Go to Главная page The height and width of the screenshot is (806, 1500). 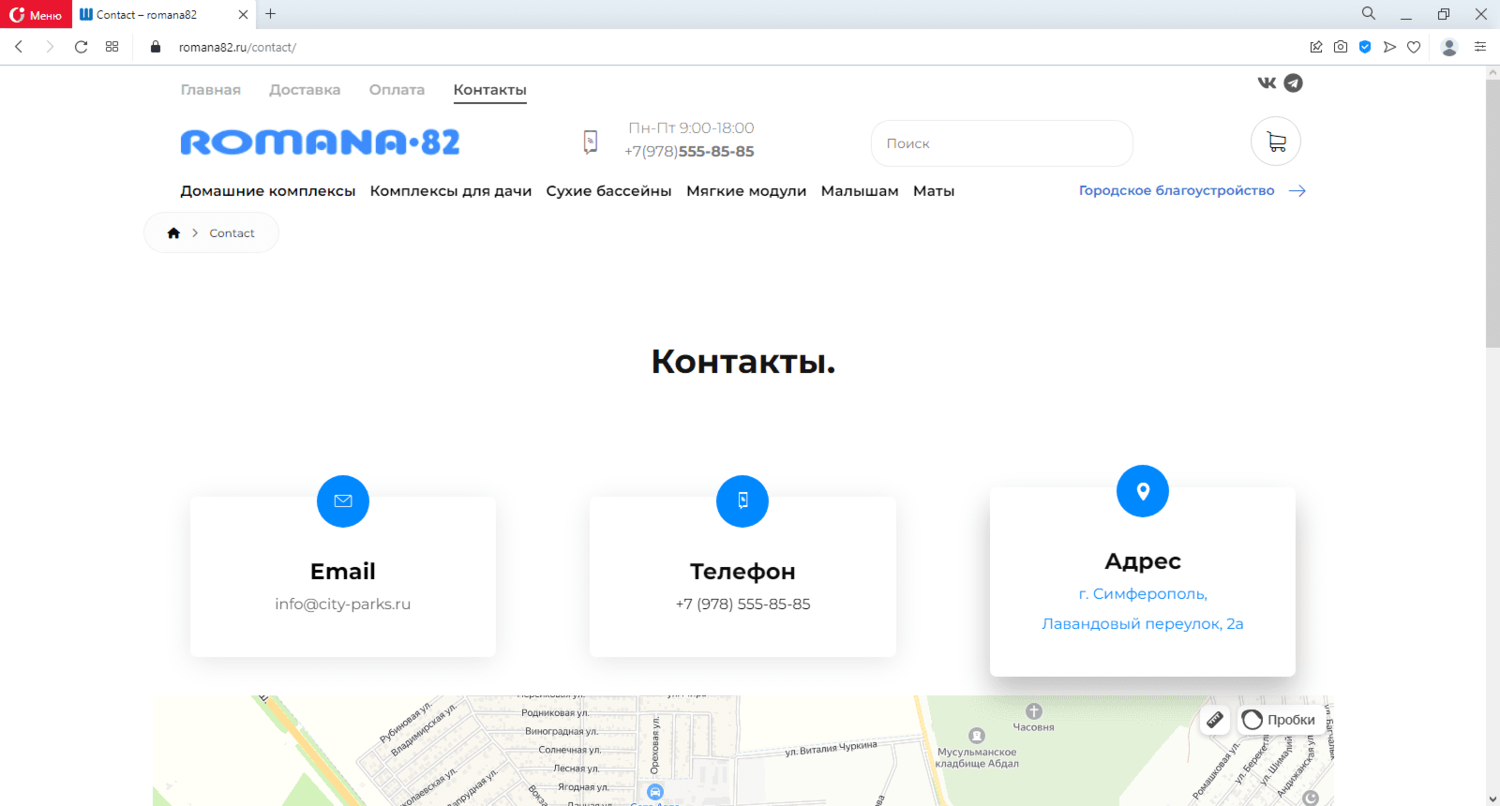pos(210,90)
